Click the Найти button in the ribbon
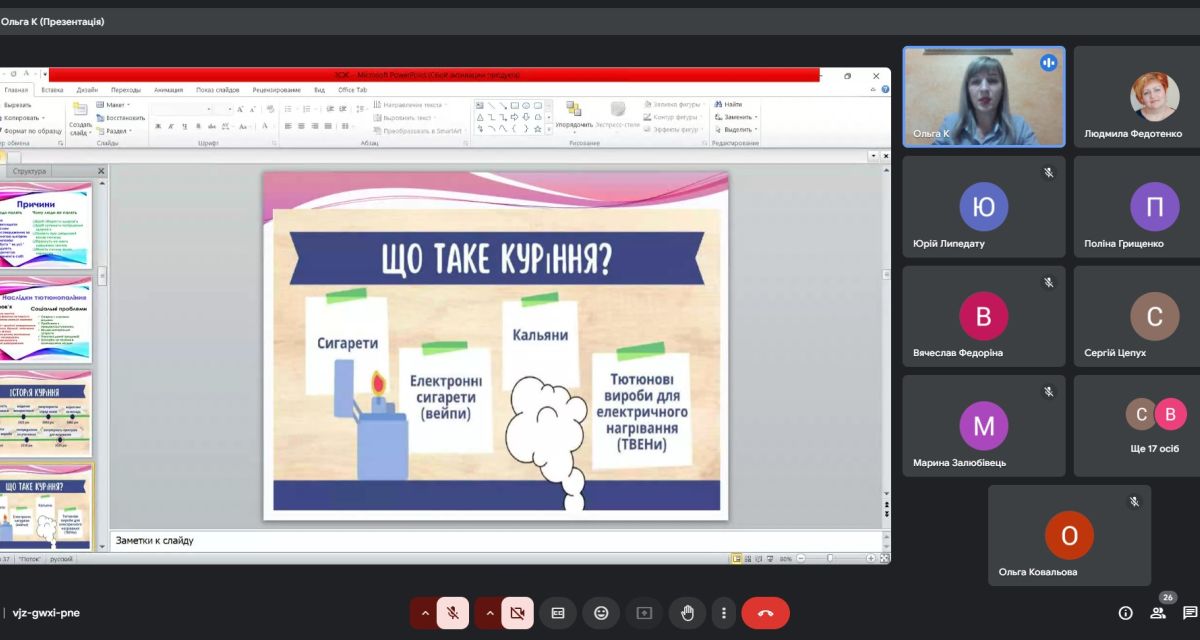The width and height of the screenshot is (1200, 640). [x=729, y=104]
